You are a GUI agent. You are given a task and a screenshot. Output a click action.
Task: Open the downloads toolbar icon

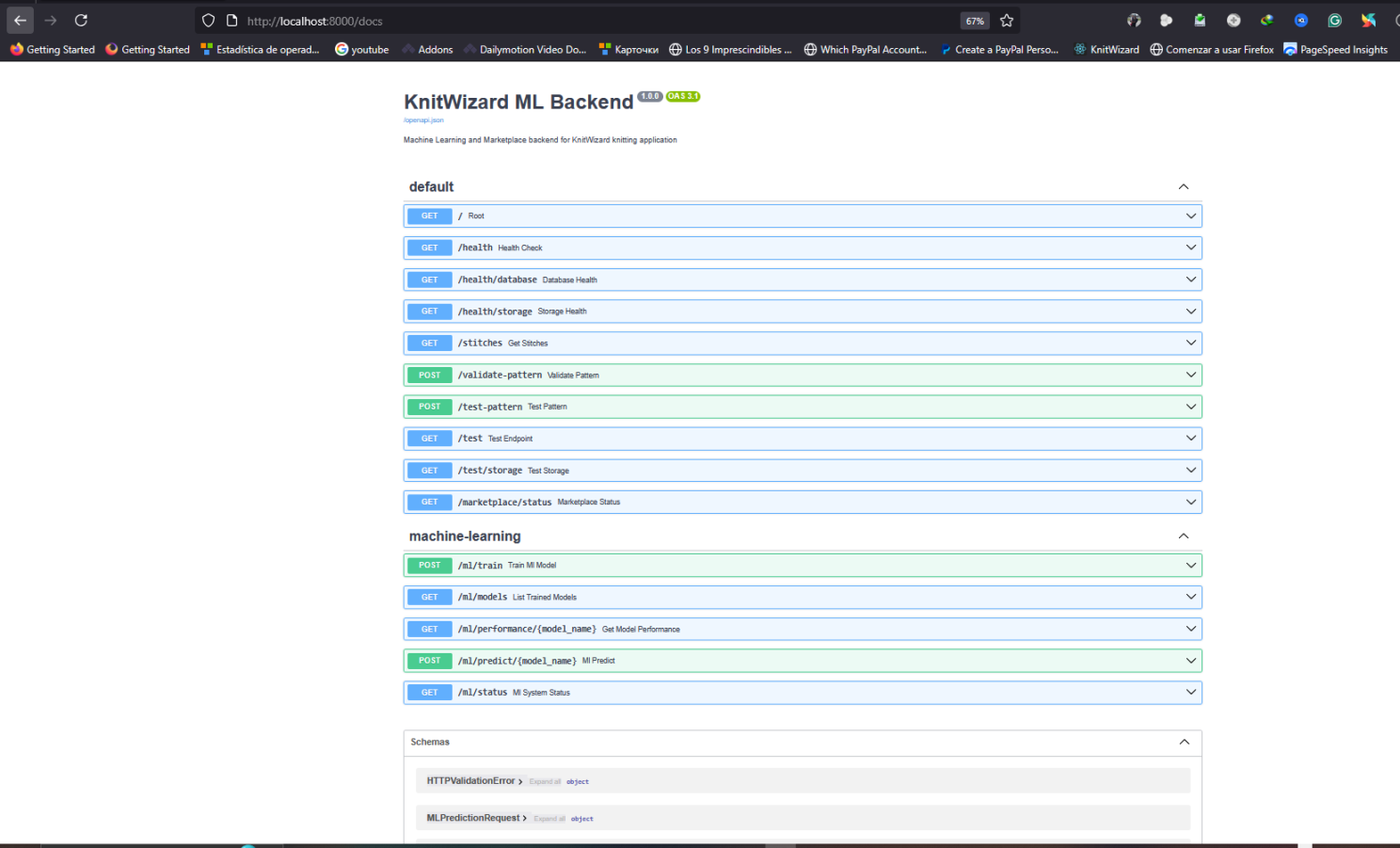point(1200,20)
